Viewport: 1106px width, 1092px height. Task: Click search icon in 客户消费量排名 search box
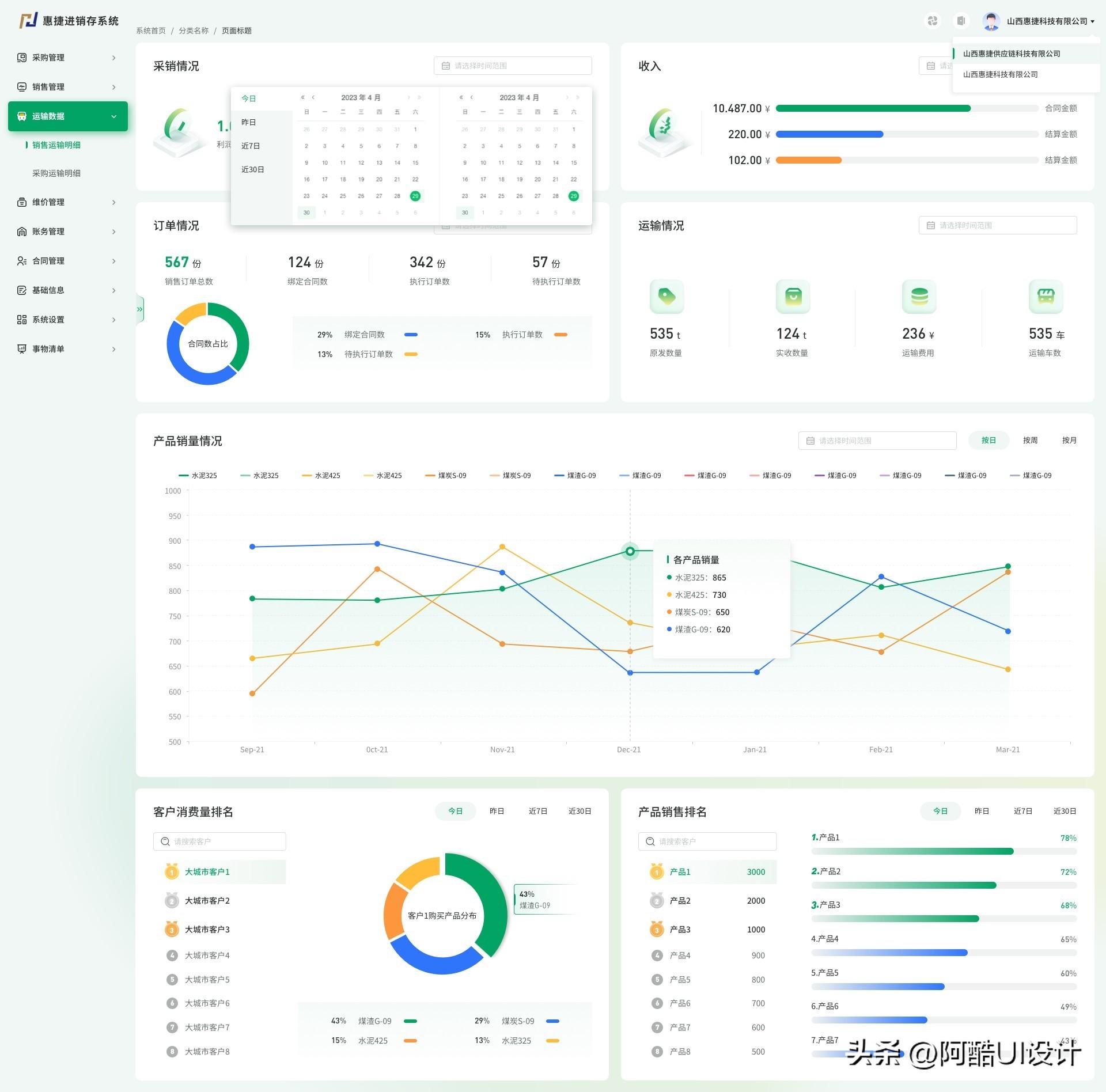coord(165,841)
